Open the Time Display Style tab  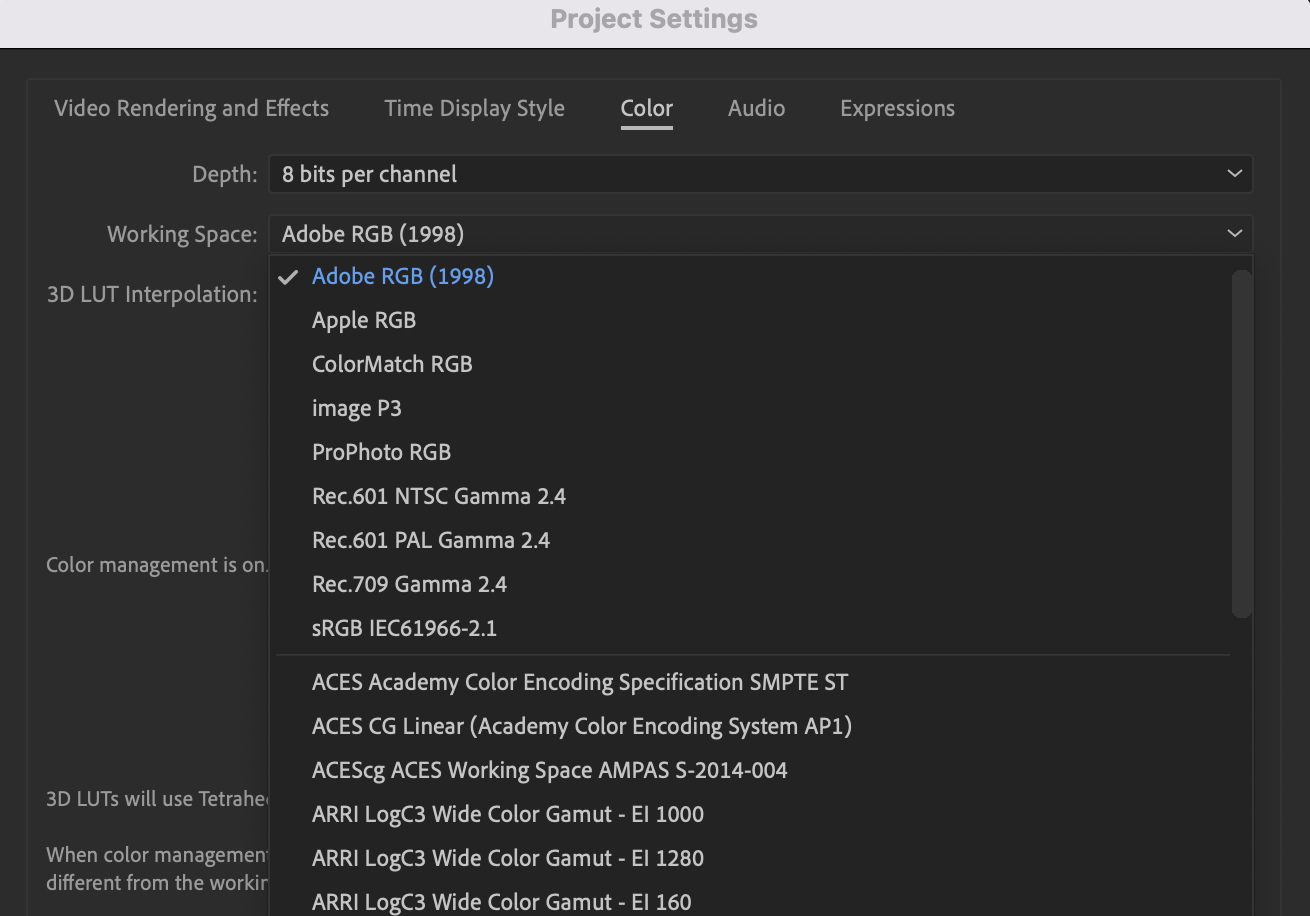[x=474, y=108]
